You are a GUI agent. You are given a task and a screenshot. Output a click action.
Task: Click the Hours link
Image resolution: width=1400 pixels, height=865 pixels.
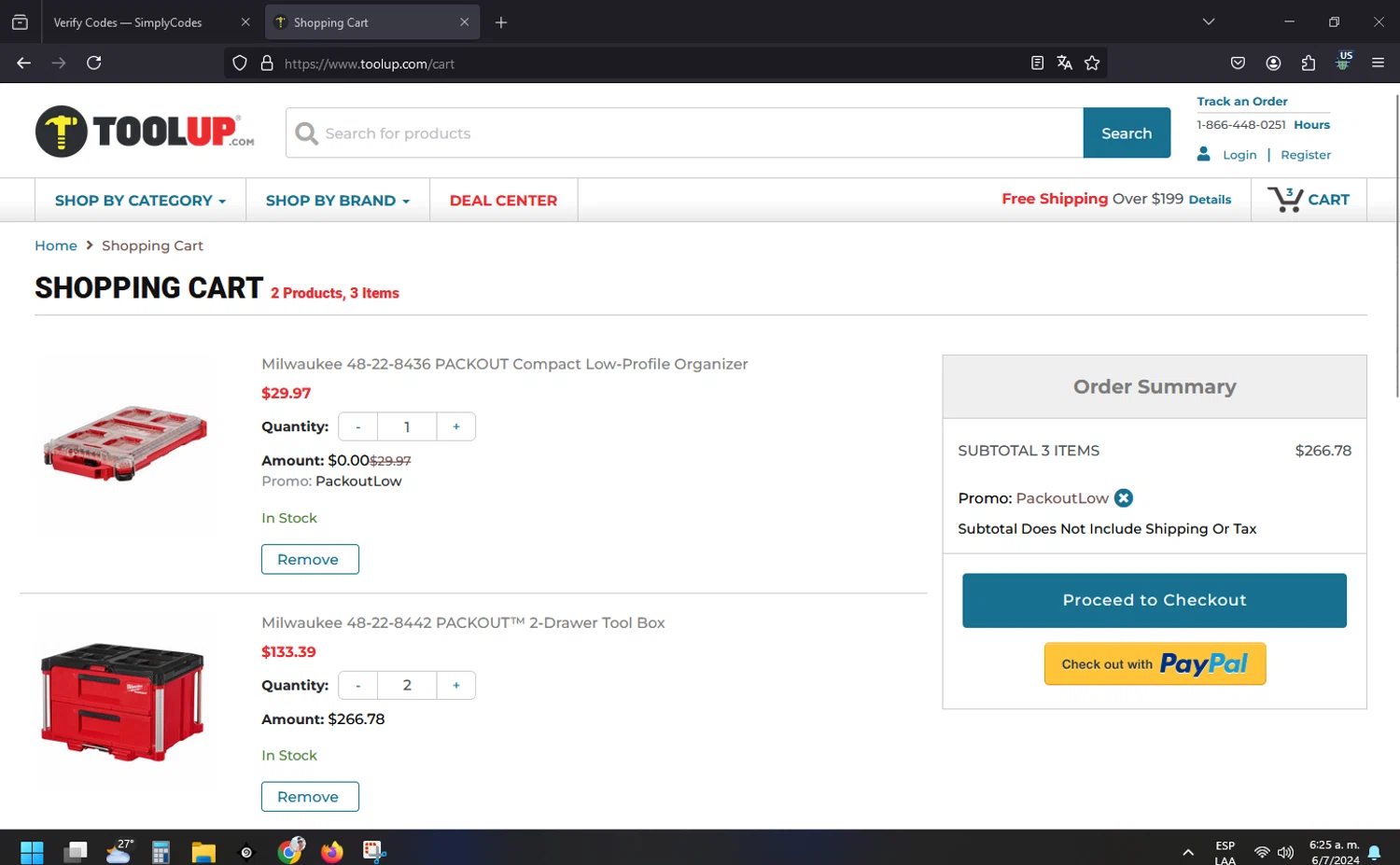(1311, 124)
